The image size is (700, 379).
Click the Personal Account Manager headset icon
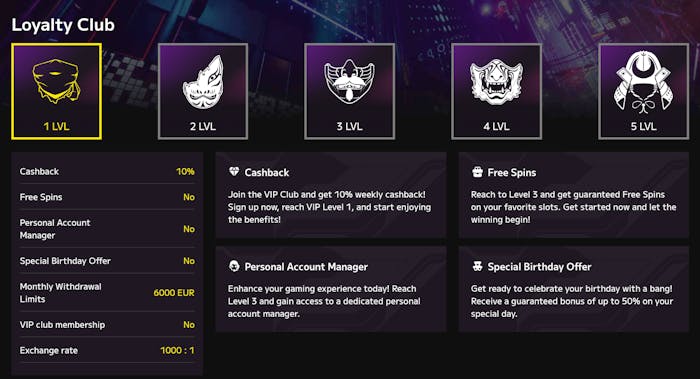pos(234,266)
